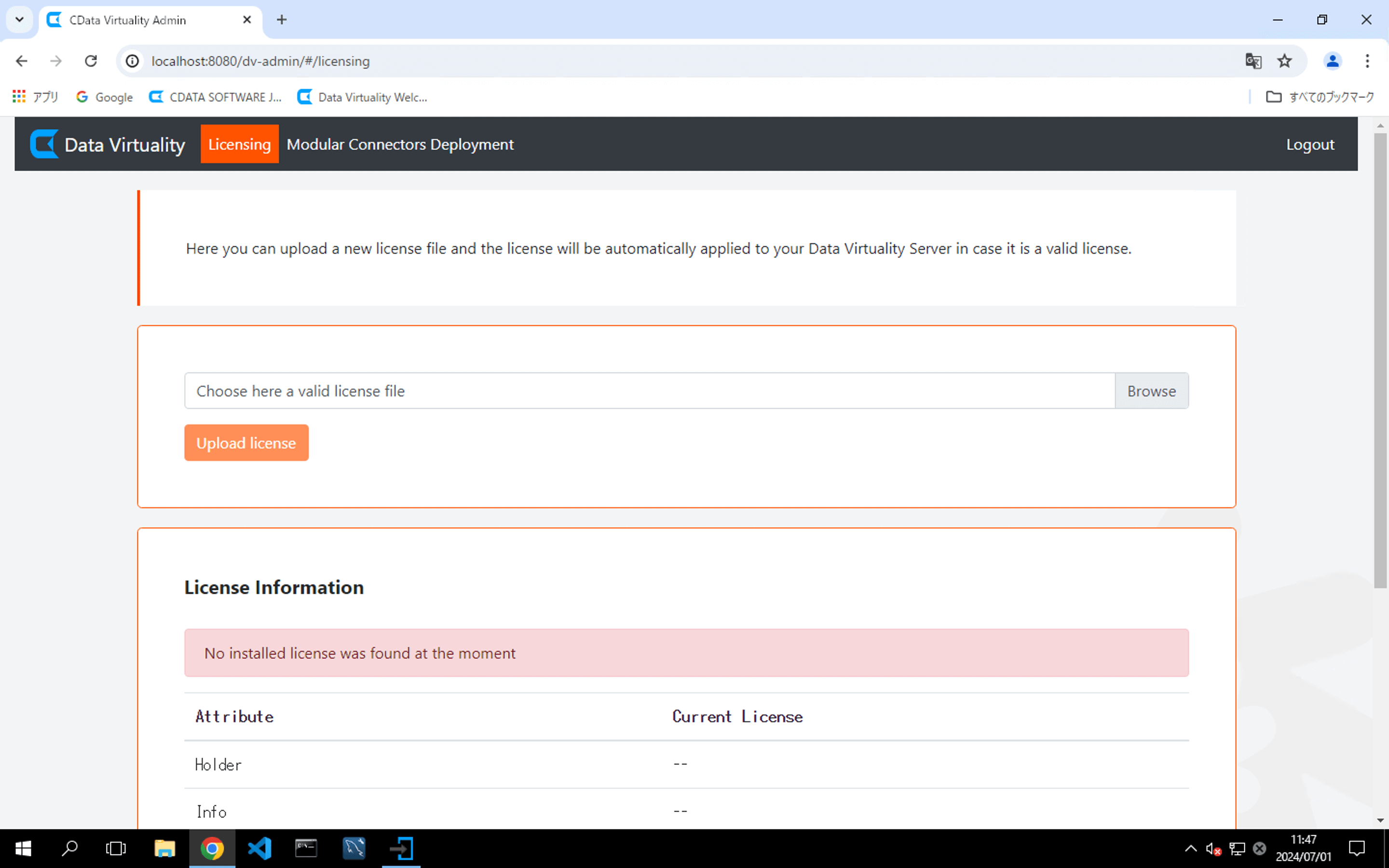Click the vertical page scrollbar thumb

click(1380, 362)
